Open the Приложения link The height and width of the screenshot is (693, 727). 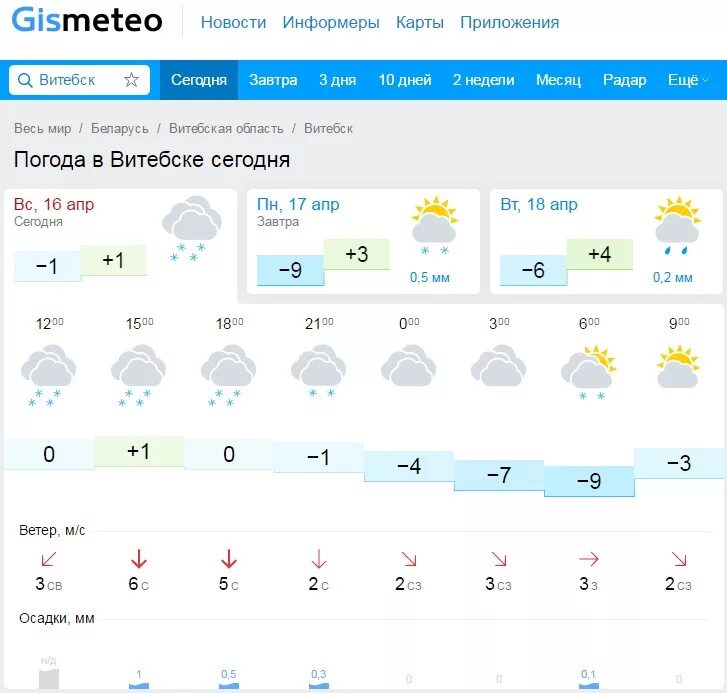(x=510, y=22)
